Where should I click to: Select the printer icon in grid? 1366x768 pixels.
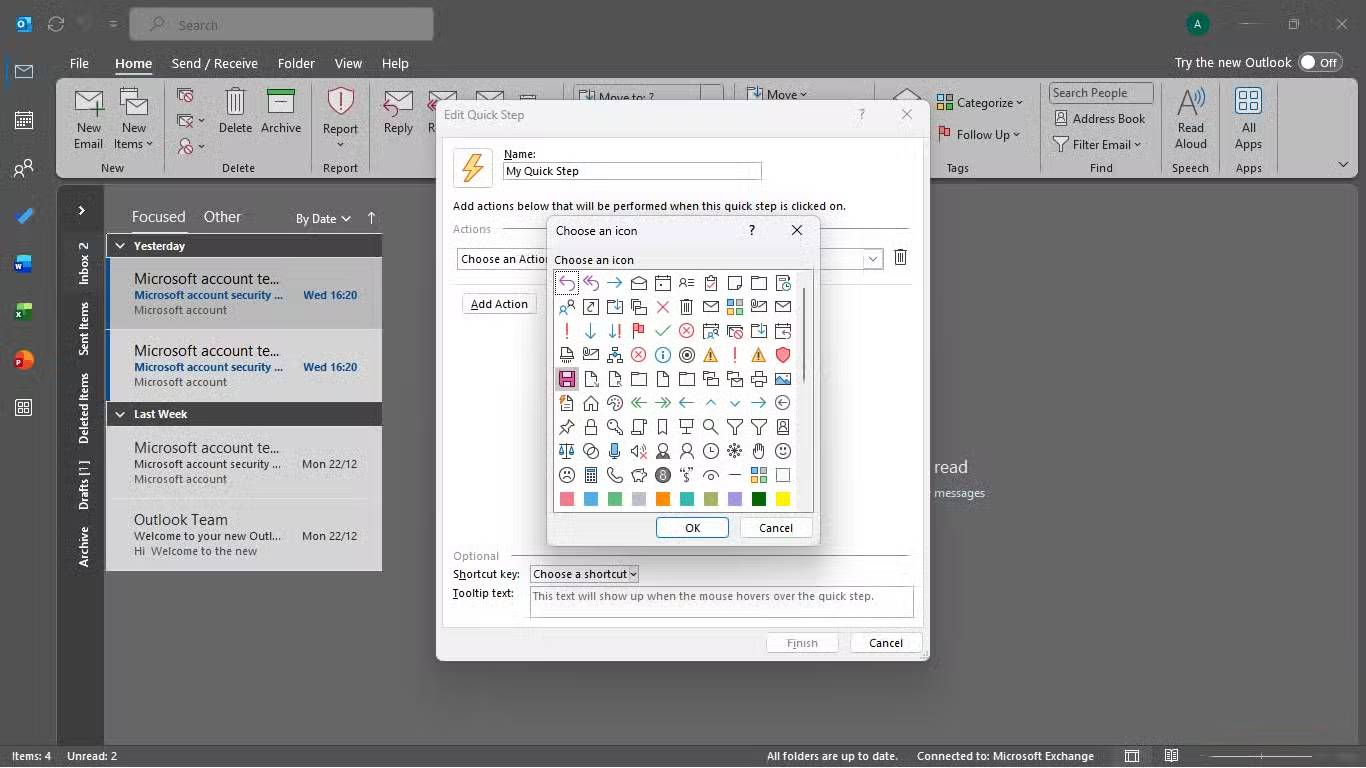pyautogui.click(x=759, y=379)
